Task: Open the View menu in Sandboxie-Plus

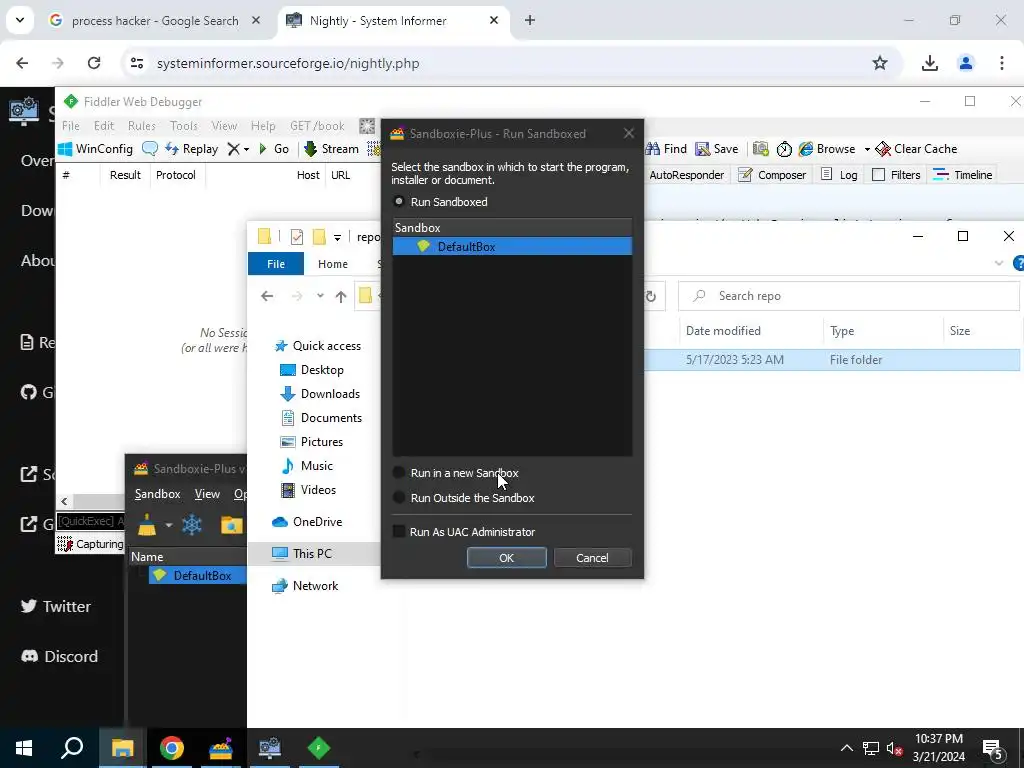Action: click(x=207, y=494)
